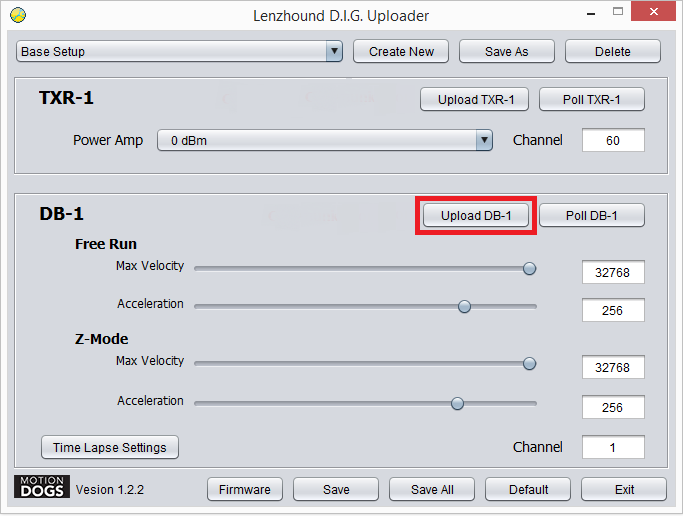Viewport: 683px width, 516px height.
Task: Click the Z-Mode Acceleration value field
Action: tap(613, 407)
